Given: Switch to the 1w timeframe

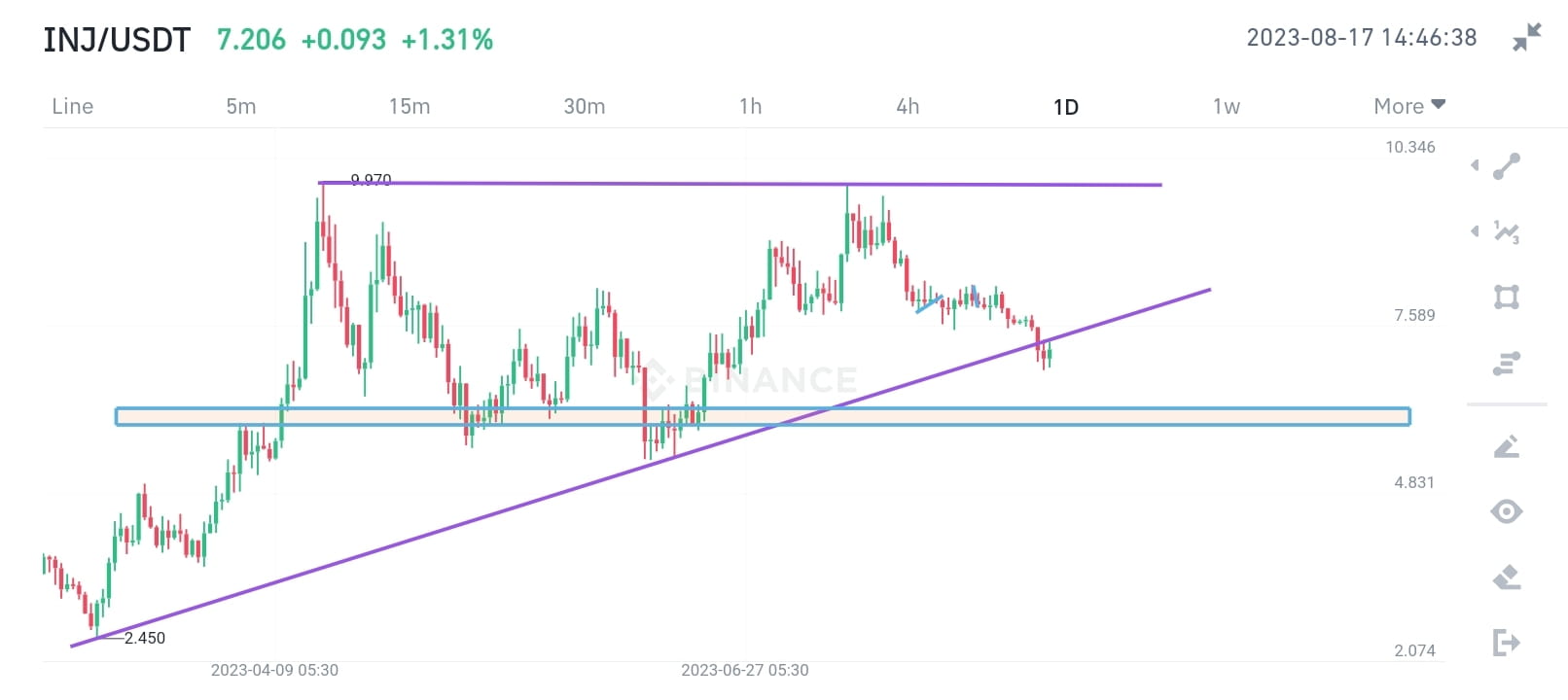Looking at the screenshot, I should [1226, 107].
